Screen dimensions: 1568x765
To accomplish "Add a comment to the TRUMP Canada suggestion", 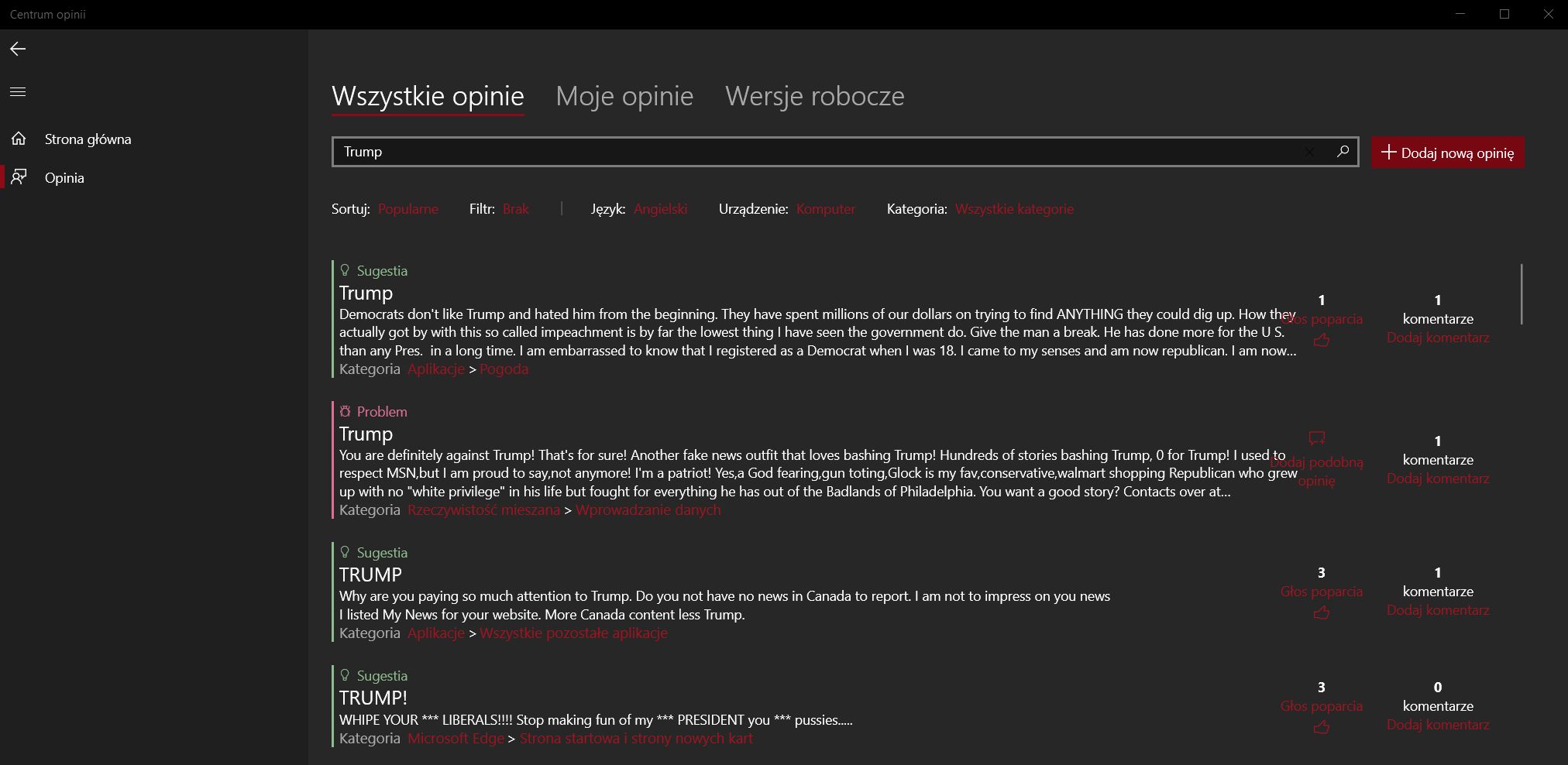I will [x=1438, y=610].
